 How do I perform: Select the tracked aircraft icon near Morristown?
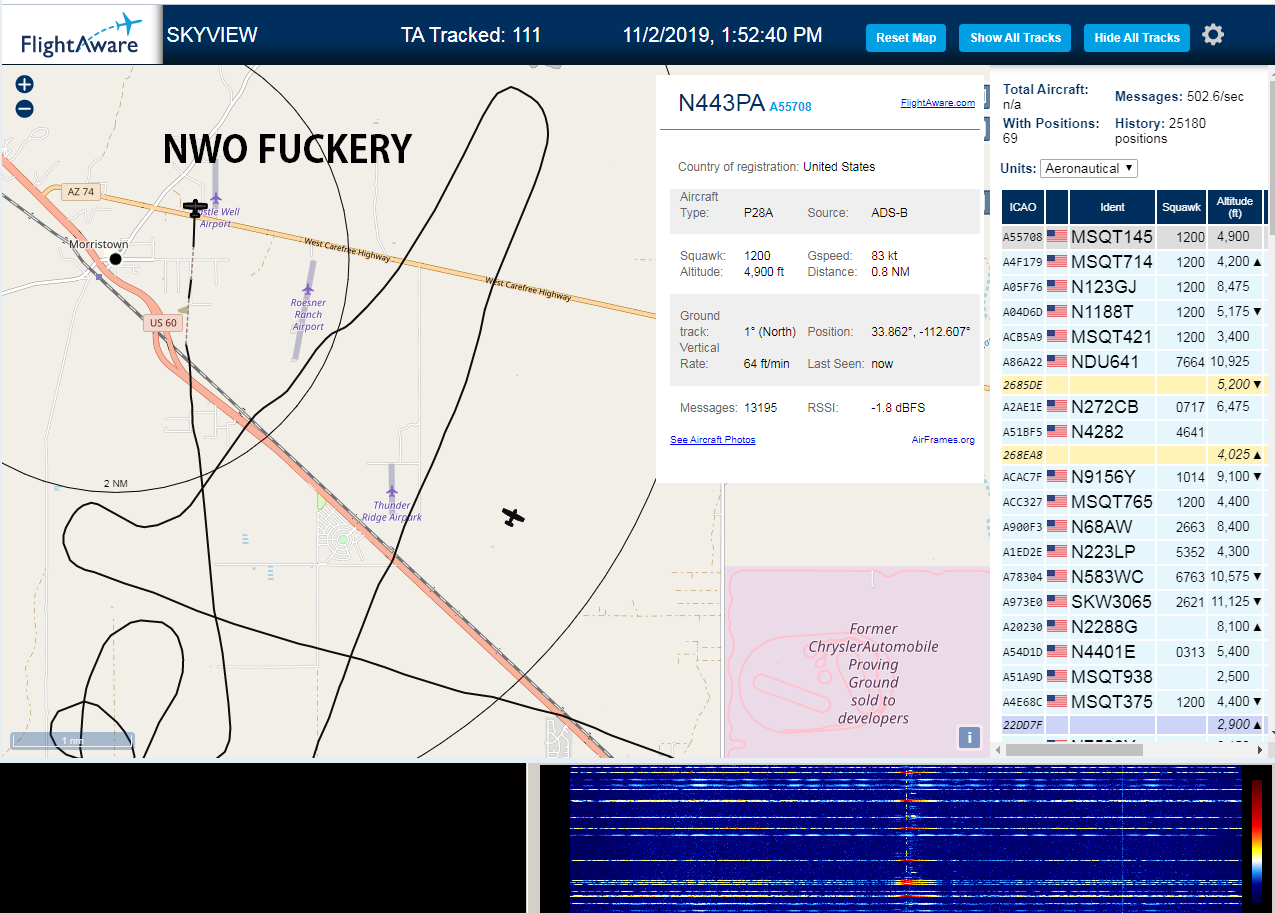pyautogui.click(x=196, y=209)
